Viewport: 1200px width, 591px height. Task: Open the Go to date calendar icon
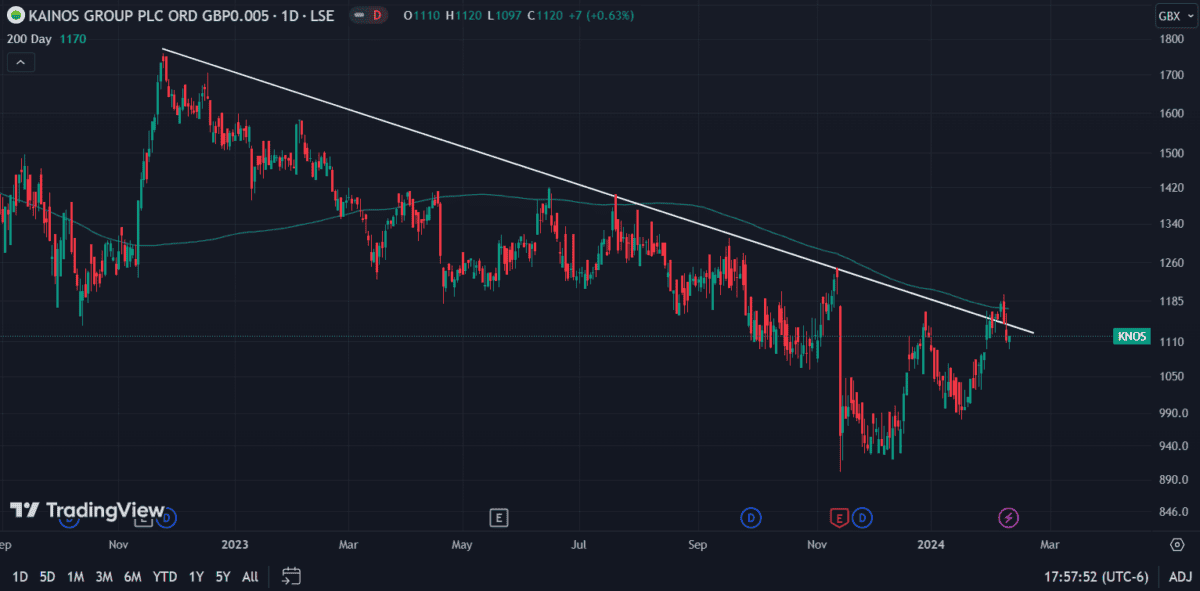coord(291,576)
